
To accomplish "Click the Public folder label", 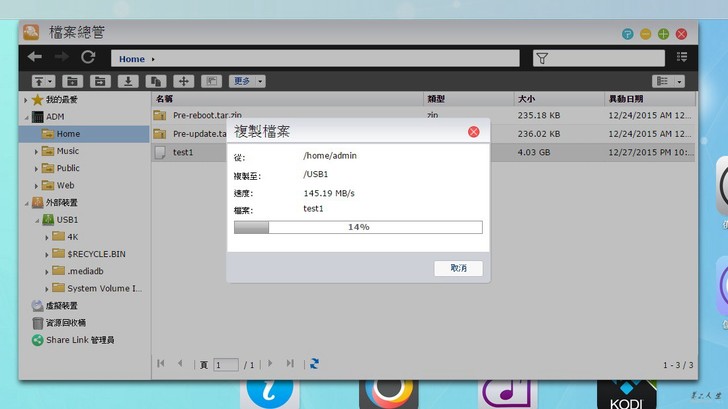I will (x=68, y=168).
